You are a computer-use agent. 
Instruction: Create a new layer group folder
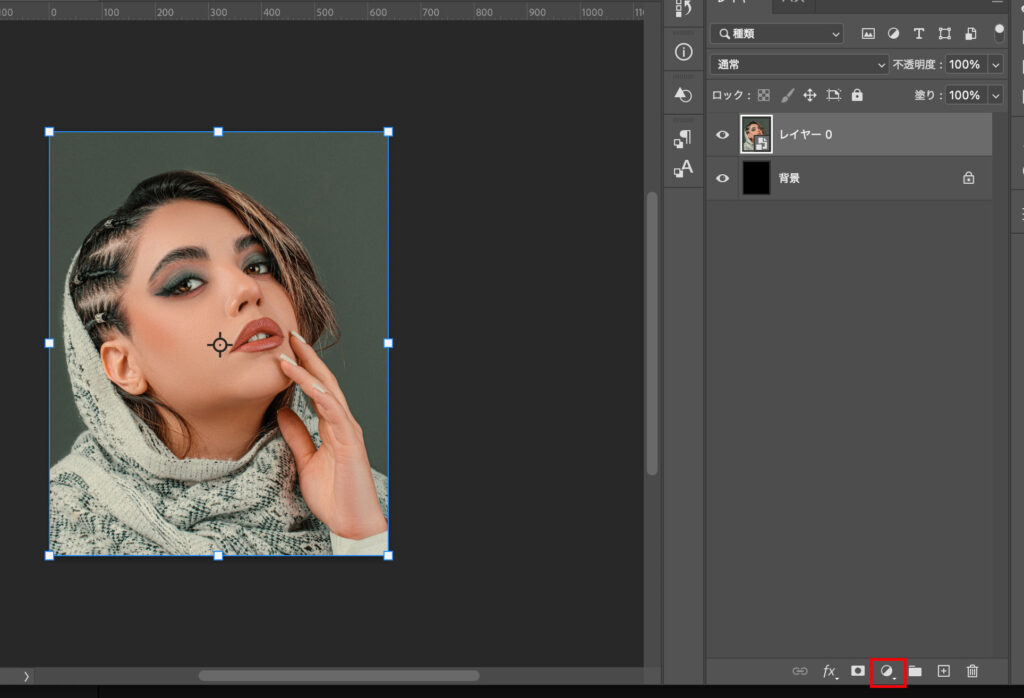point(915,671)
